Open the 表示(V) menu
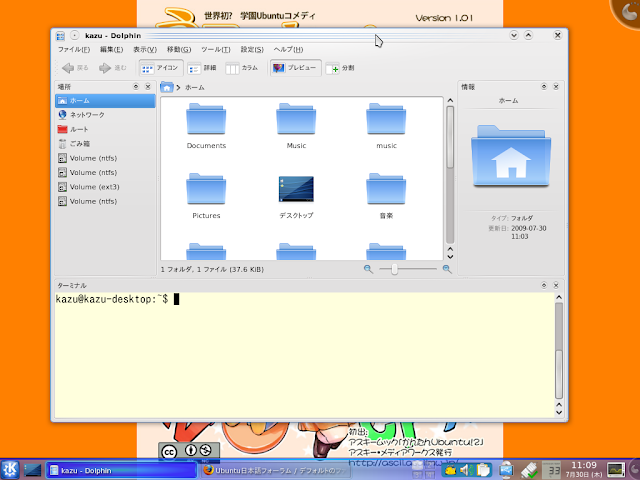 coord(145,49)
